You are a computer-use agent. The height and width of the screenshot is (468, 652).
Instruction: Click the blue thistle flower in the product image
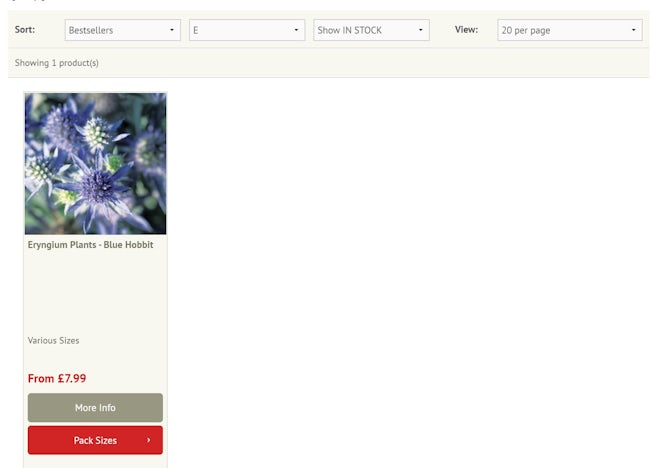click(x=97, y=183)
